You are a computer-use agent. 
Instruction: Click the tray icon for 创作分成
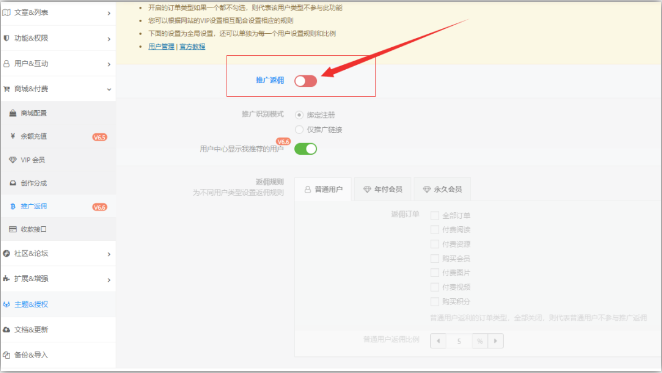pyautogui.click(x=13, y=183)
